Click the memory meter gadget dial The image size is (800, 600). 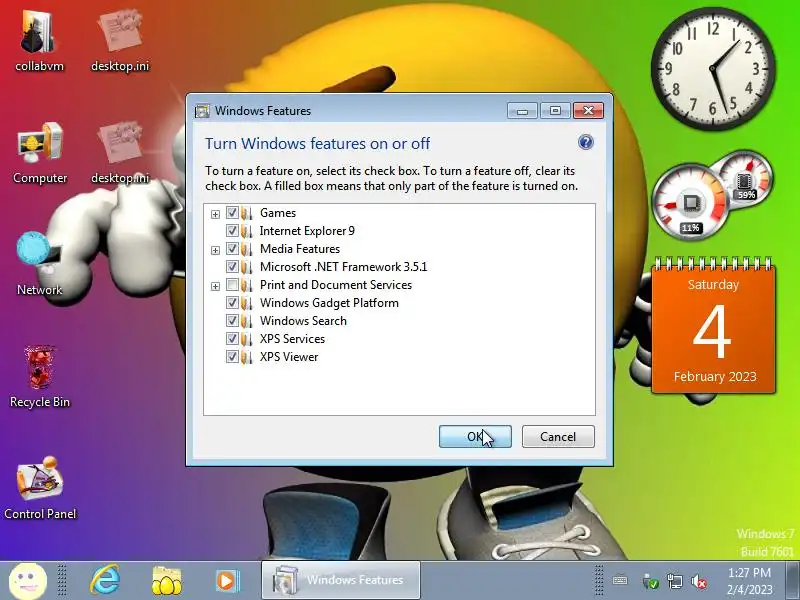[745, 179]
